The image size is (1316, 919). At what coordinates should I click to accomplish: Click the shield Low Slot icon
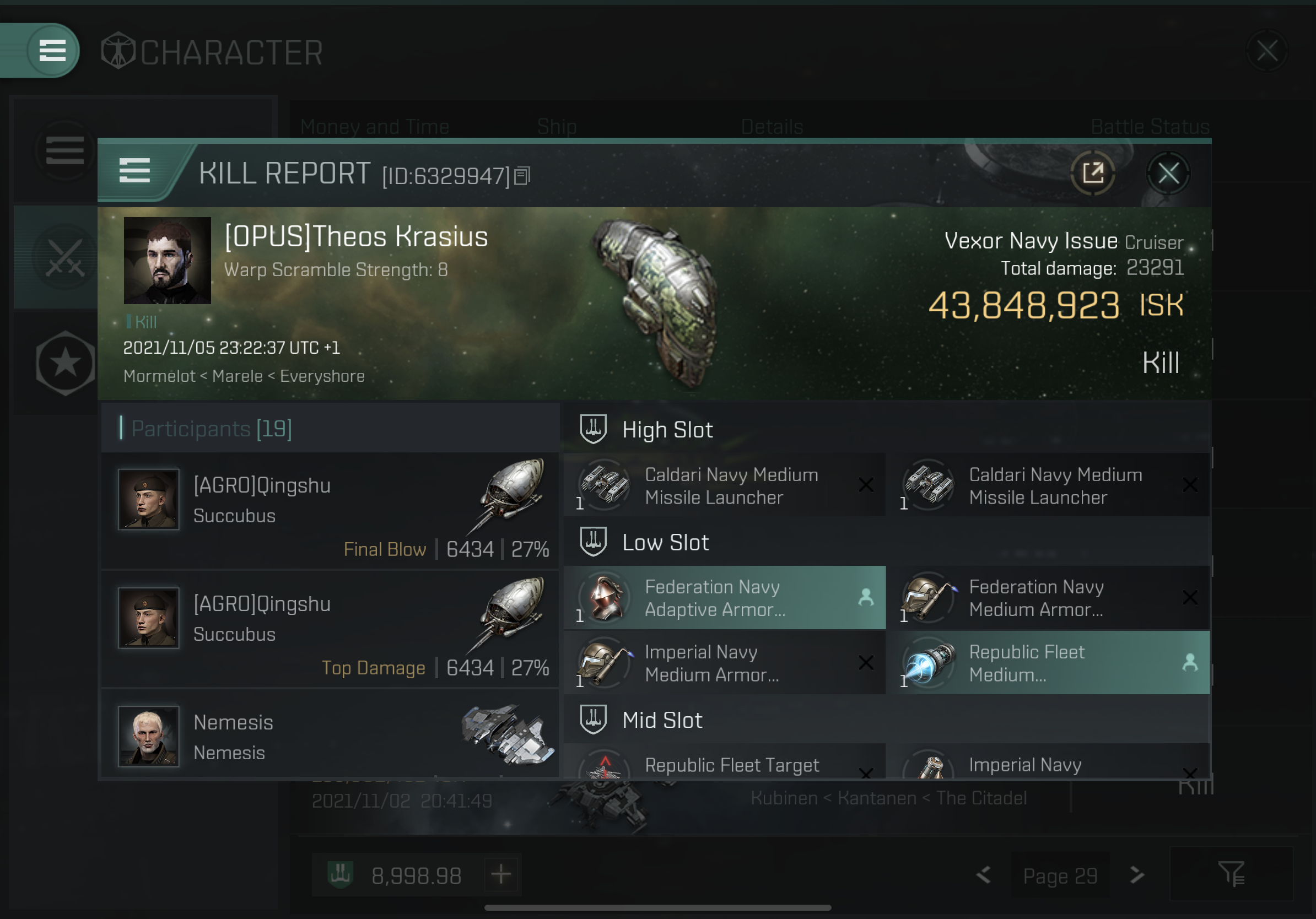coord(594,542)
